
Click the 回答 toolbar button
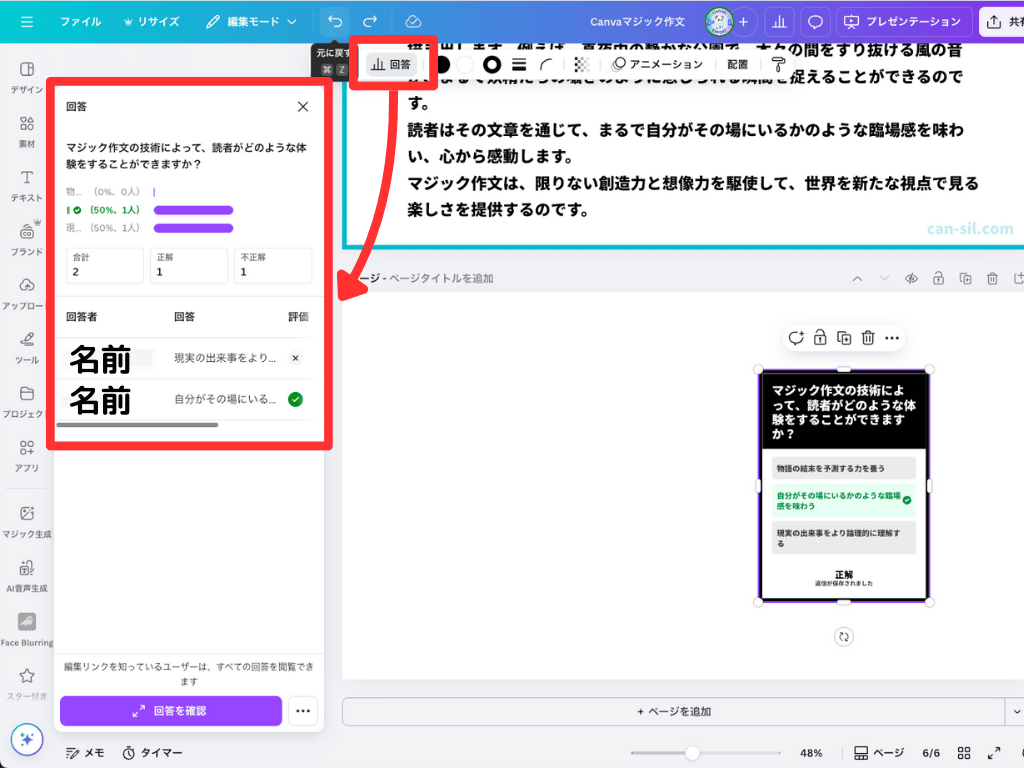click(x=391, y=64)
